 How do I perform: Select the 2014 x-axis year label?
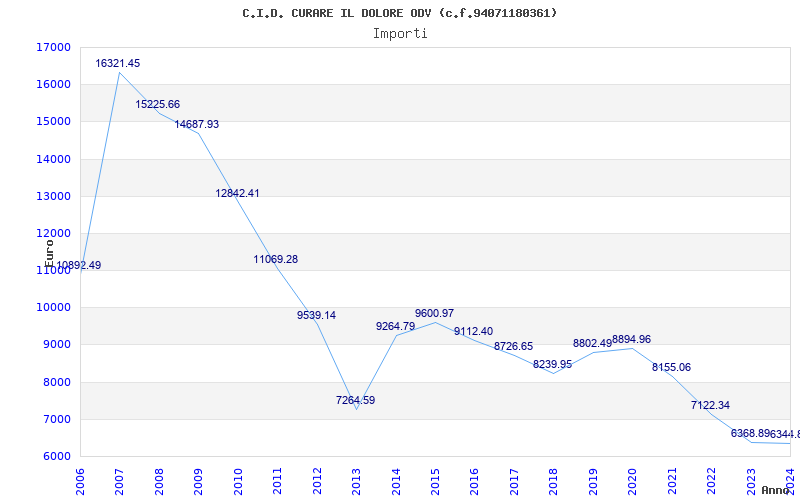(x=396, y=481)
